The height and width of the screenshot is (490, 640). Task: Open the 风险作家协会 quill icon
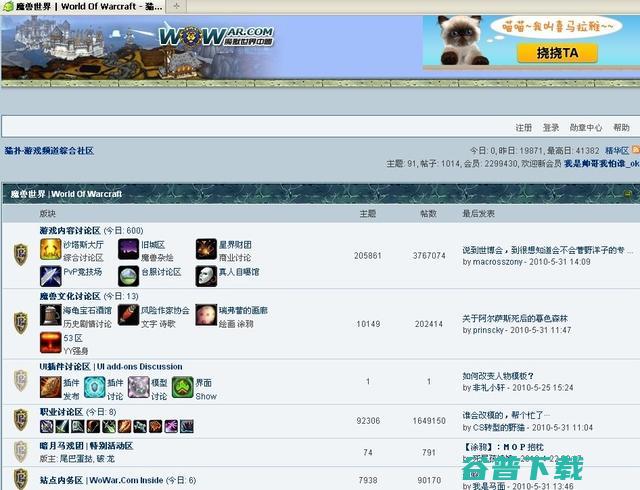click(x=129, y=315)
